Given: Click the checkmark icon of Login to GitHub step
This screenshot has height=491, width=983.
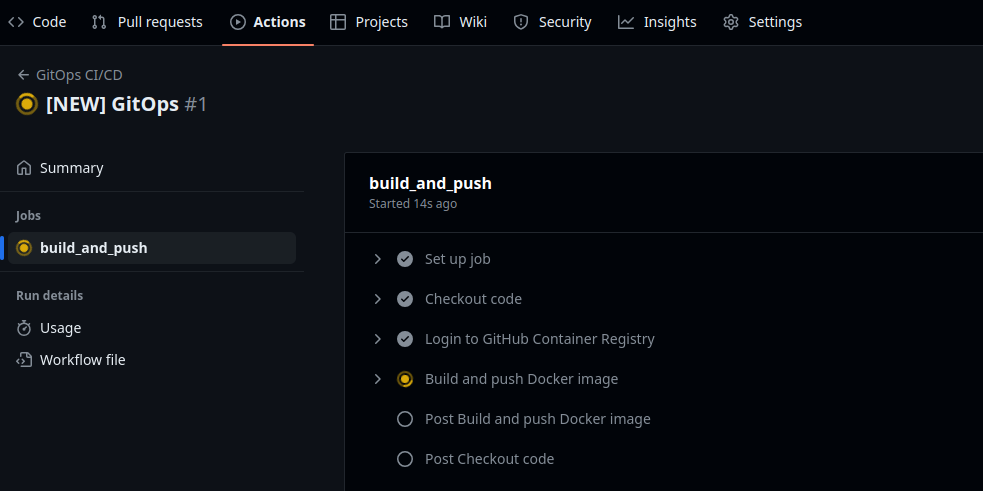Looking at the screenshot, I should (x=405, y=339).
